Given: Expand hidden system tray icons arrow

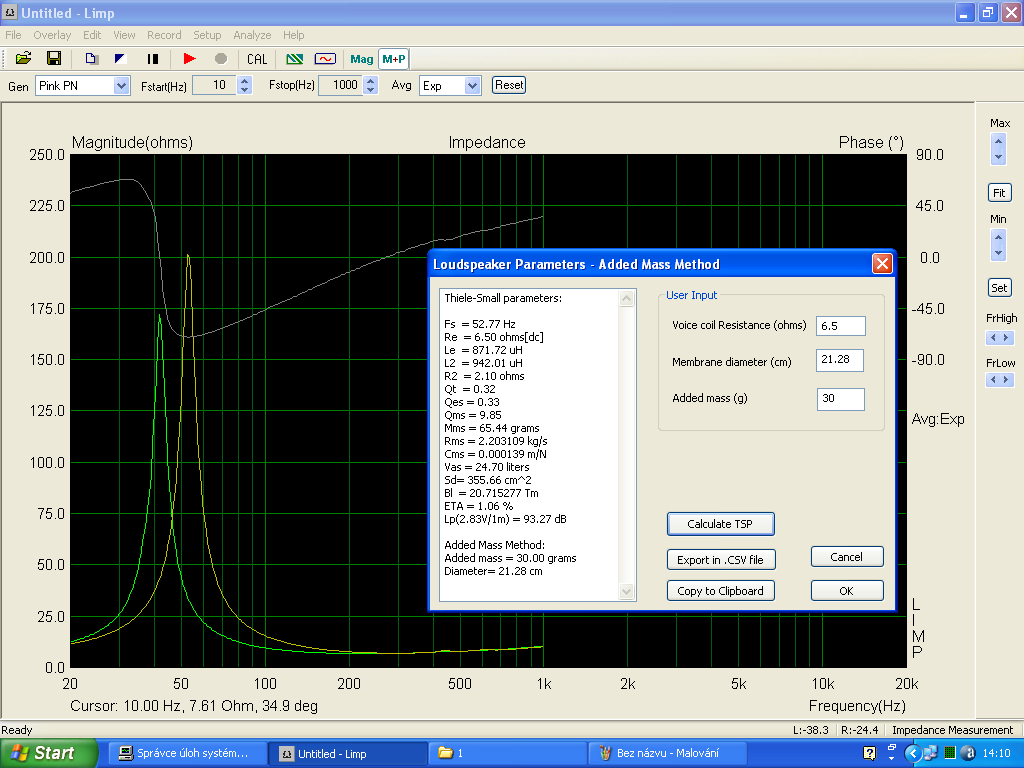Looking at the screenshot, I should (912, 753).
